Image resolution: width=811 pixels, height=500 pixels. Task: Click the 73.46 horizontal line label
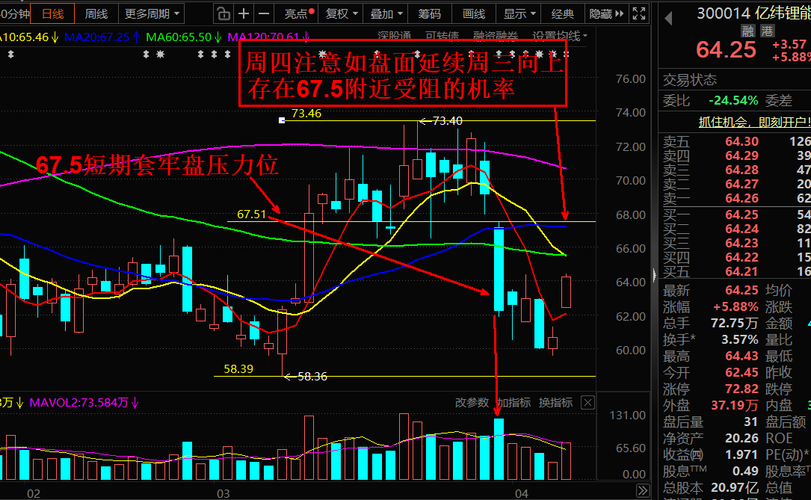306,113
